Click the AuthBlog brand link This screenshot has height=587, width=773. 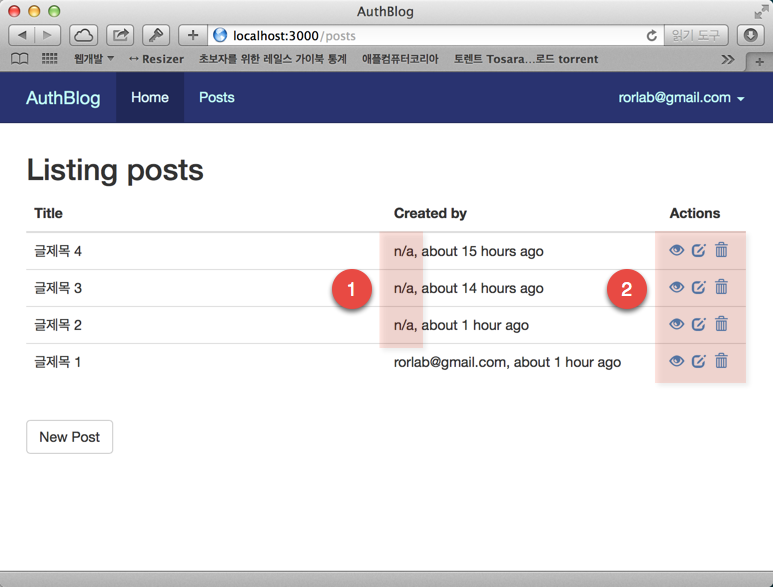[63, 98]
